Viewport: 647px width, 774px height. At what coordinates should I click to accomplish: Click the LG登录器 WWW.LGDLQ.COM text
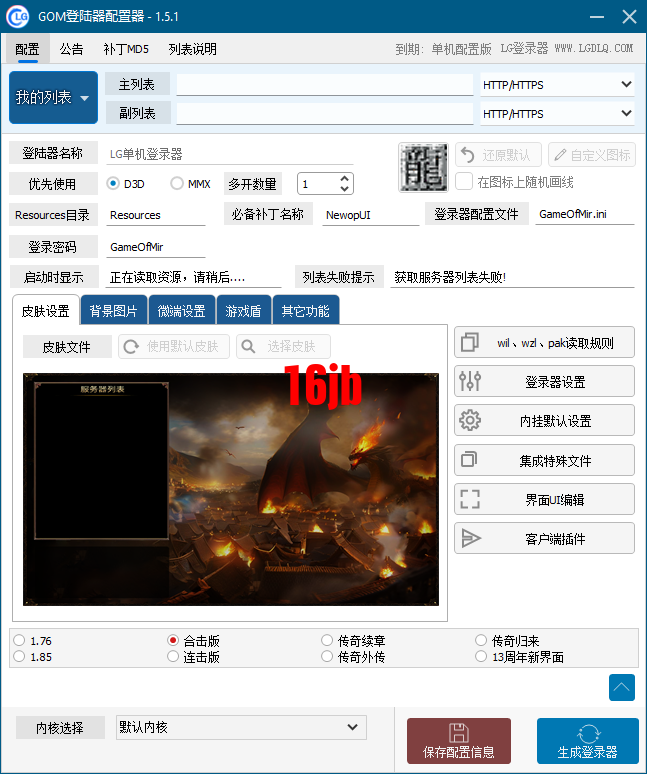pyautogui.click(x=567, y=48)
